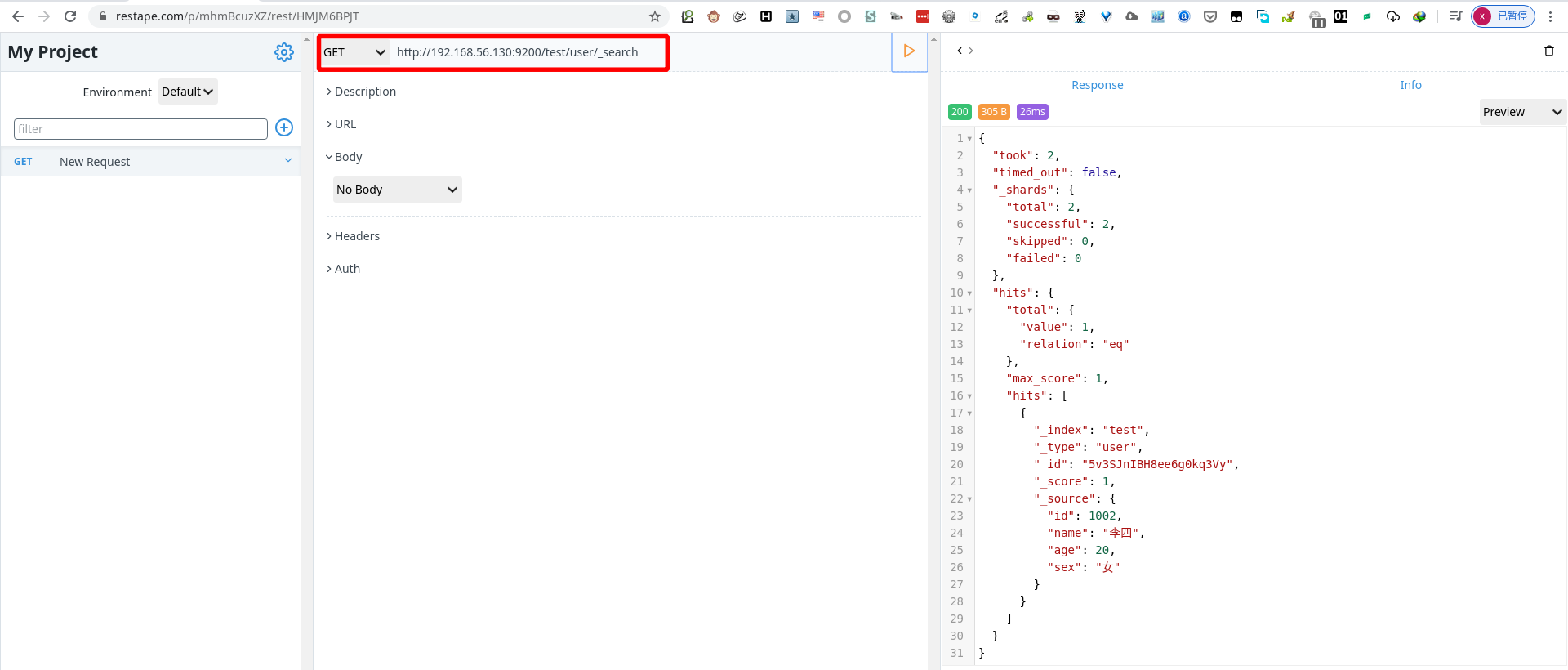
Task: Expand the New Request item chevron
Action: pos(288,161)
